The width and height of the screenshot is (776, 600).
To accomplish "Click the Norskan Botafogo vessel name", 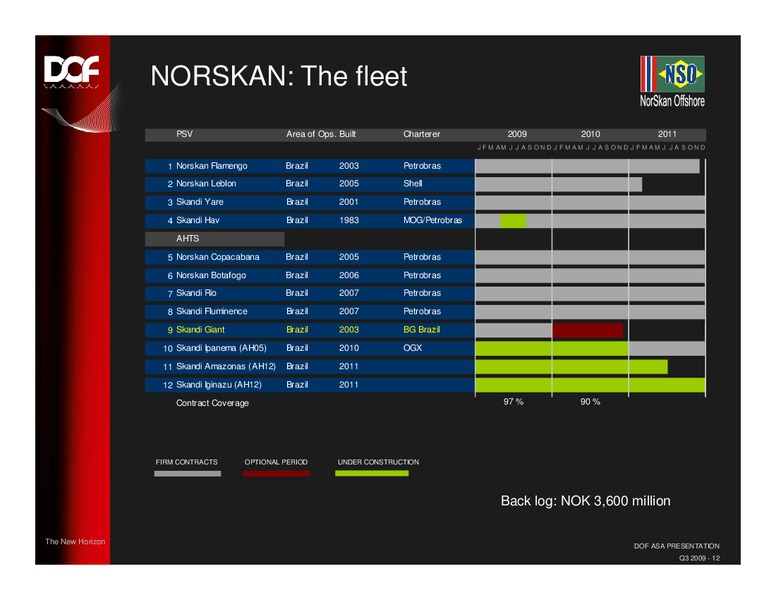I will pyautogui.click(x=211, y=275).
